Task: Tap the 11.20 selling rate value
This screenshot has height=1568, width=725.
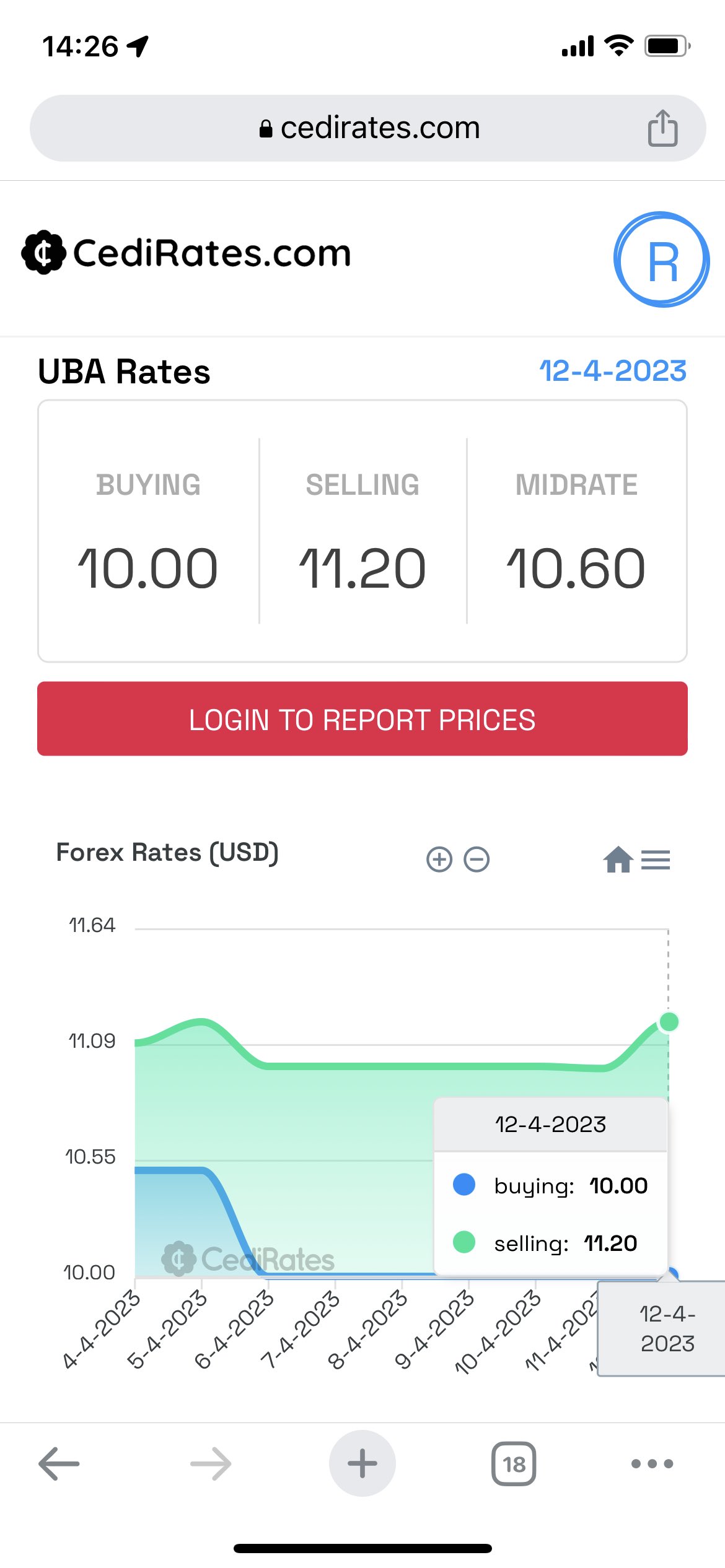Action: pos(362,568)
